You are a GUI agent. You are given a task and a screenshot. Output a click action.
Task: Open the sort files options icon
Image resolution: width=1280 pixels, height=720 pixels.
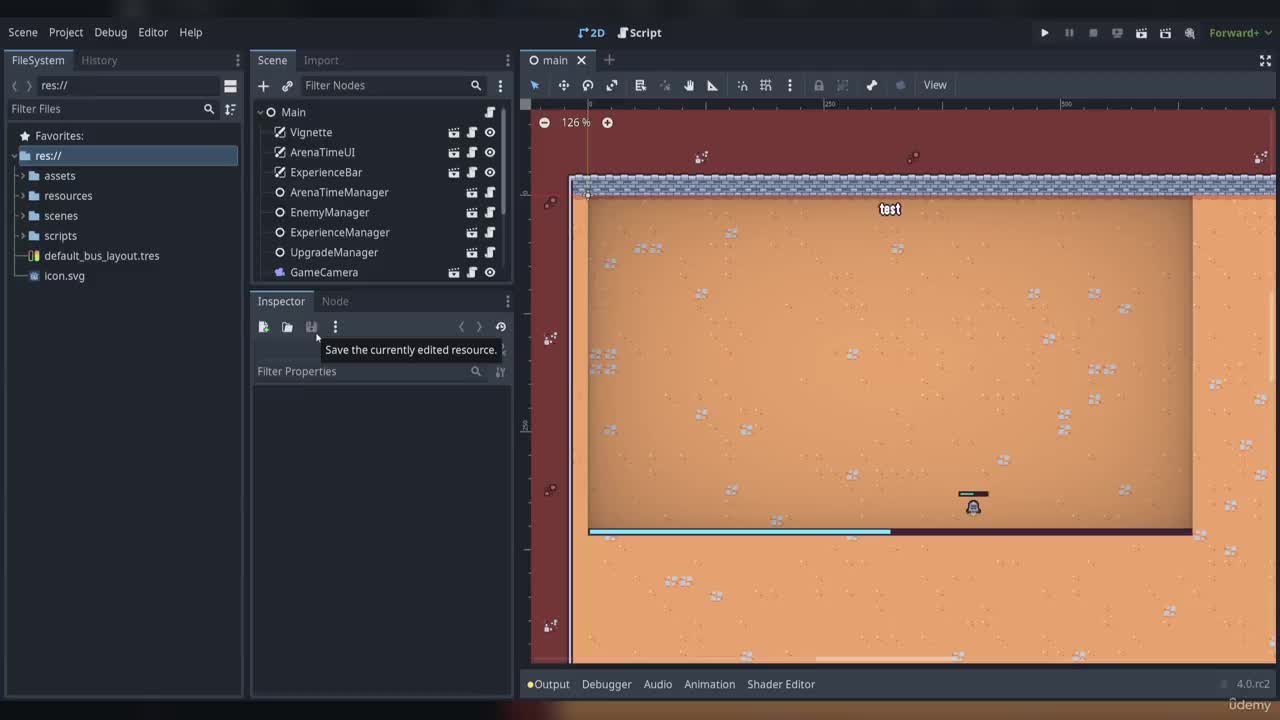coord(231,109)
